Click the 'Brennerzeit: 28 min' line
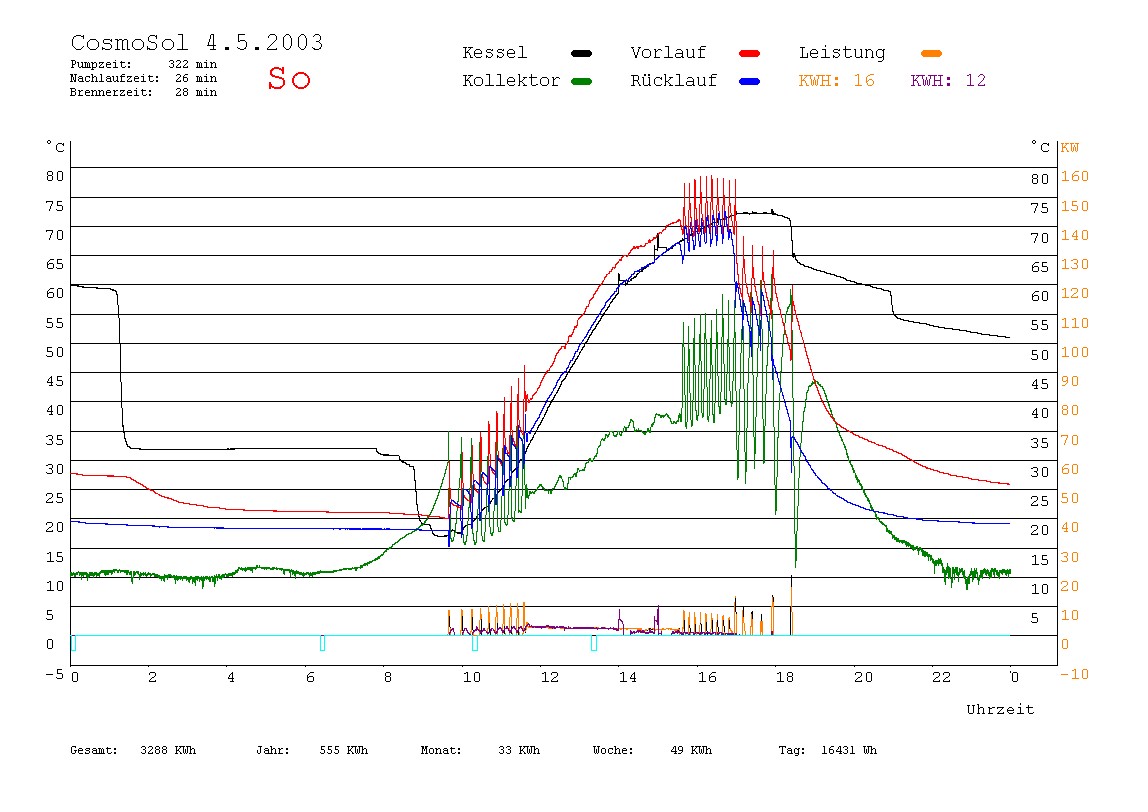This screenshot has height=812, width=1148. point(144,92)
